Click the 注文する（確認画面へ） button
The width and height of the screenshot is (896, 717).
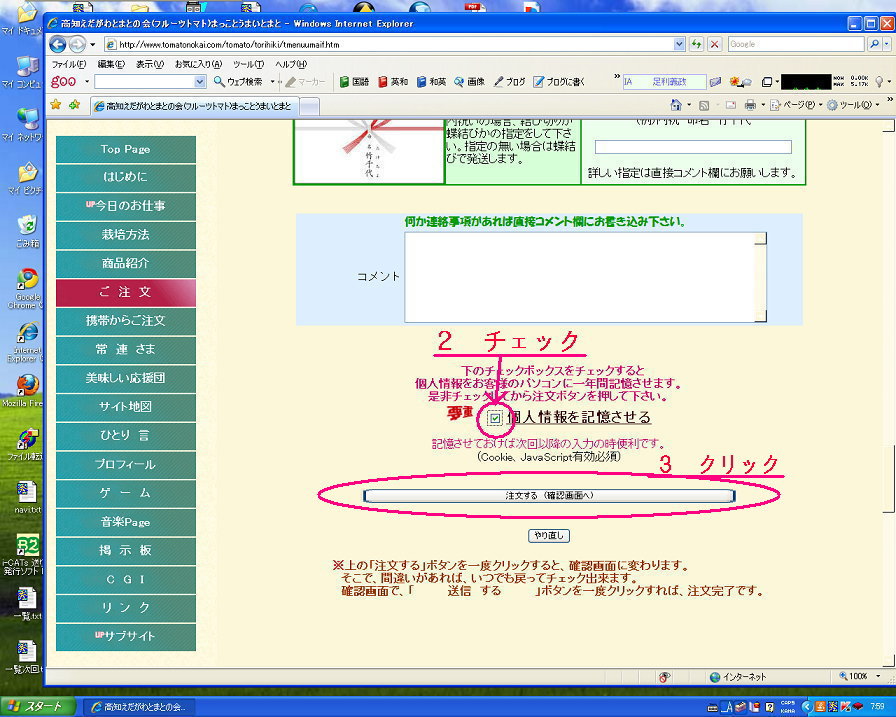(549, 495)
